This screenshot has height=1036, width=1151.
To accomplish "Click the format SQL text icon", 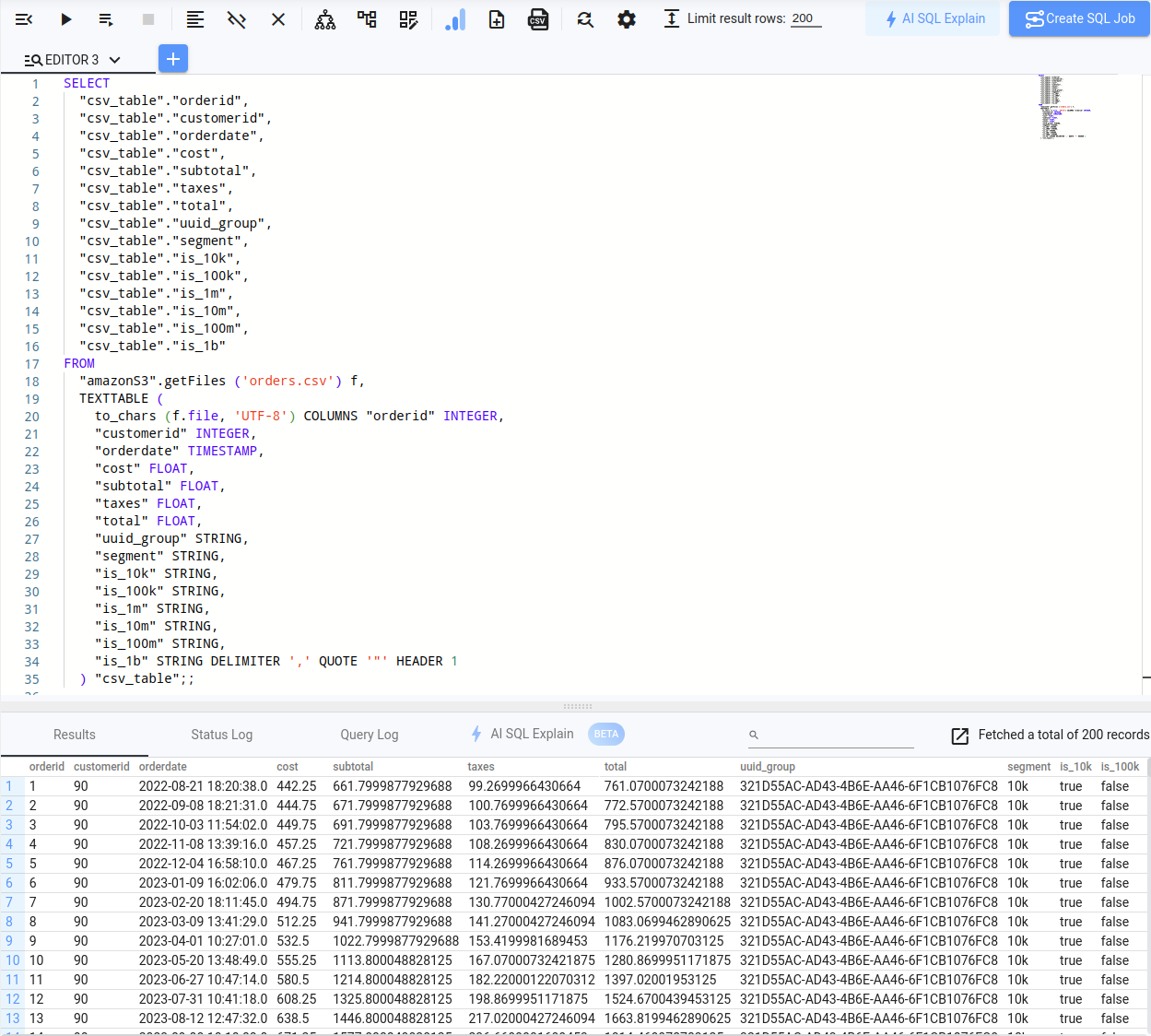I will [x=195, y=19].
